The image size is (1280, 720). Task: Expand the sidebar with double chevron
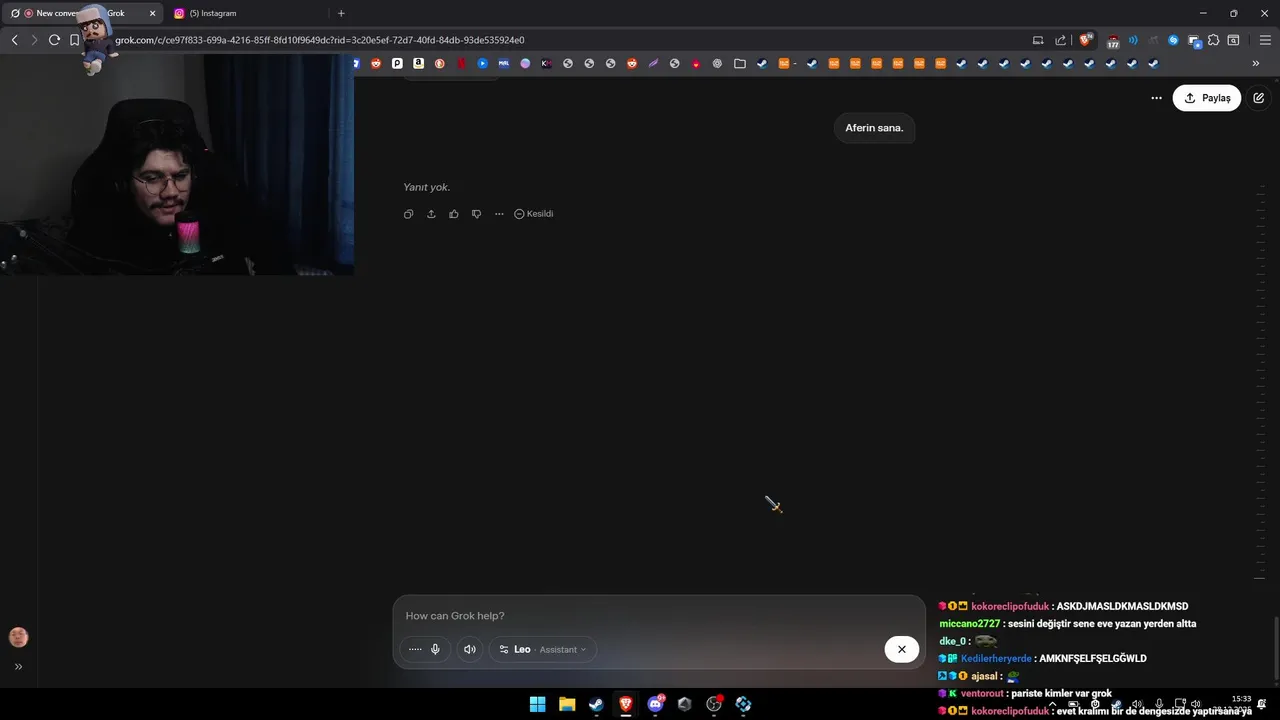[x=18, y=667]
